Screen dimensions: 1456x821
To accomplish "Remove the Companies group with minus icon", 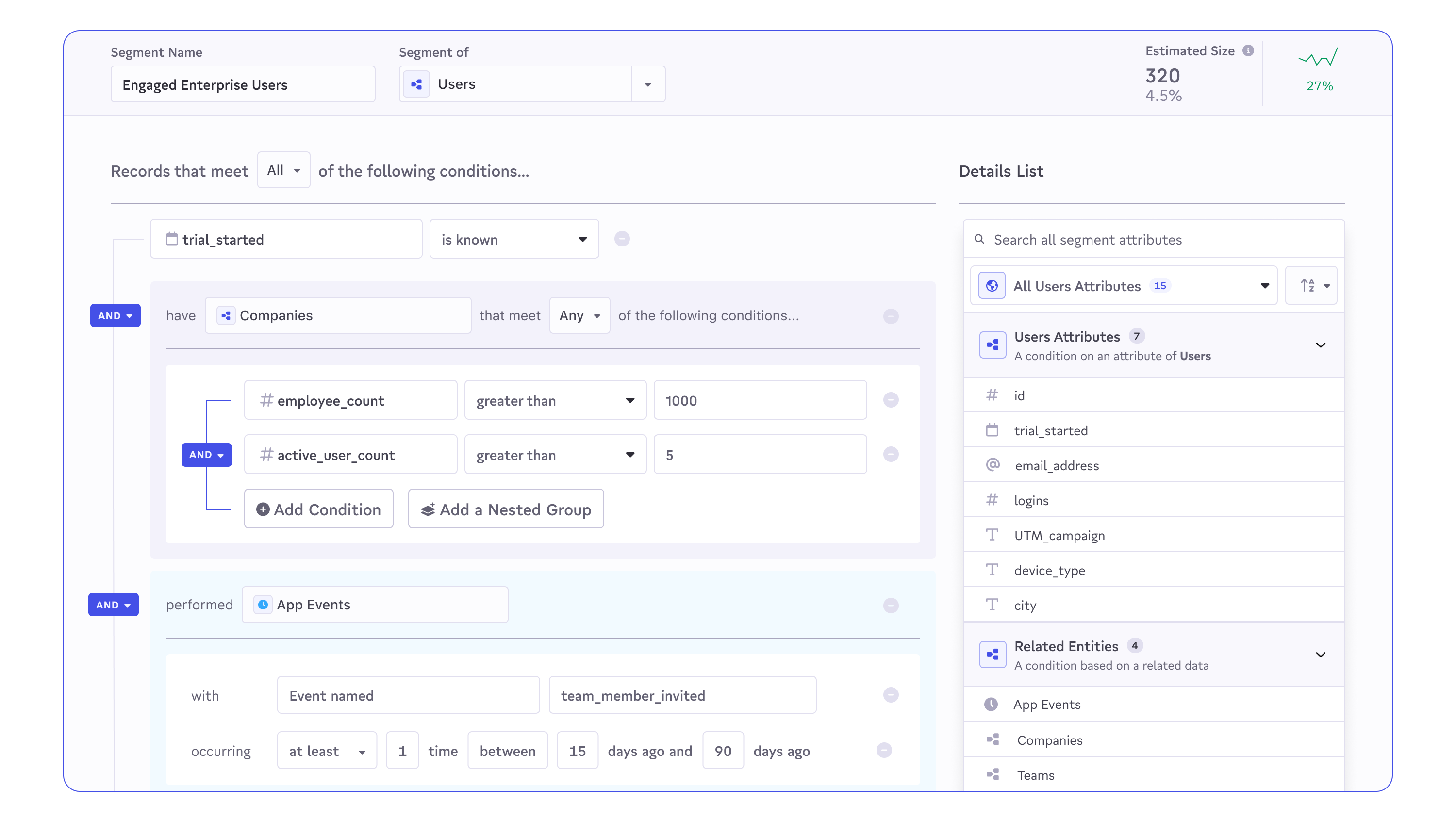I will click(x=891, y=316).
